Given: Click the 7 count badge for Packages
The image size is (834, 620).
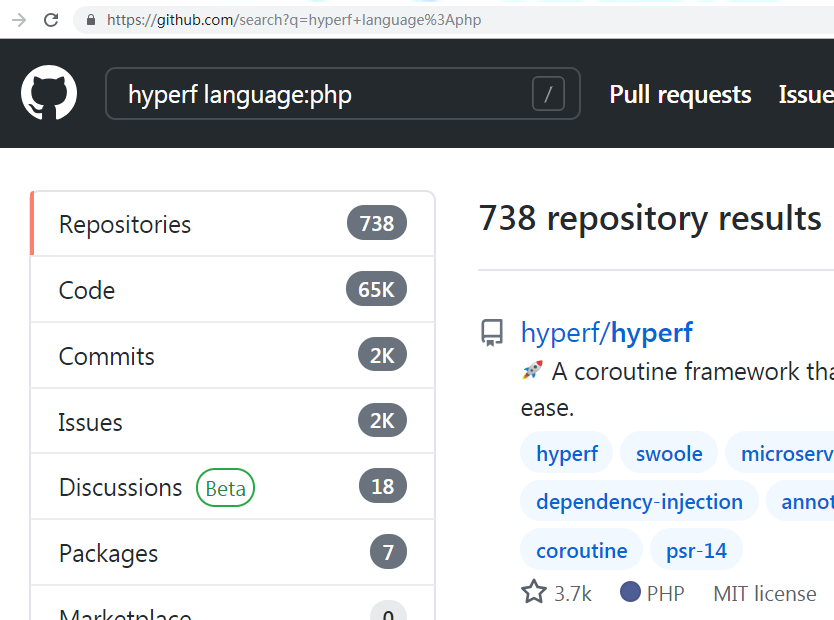Looking at the screenshot, I should coord(388,552).
